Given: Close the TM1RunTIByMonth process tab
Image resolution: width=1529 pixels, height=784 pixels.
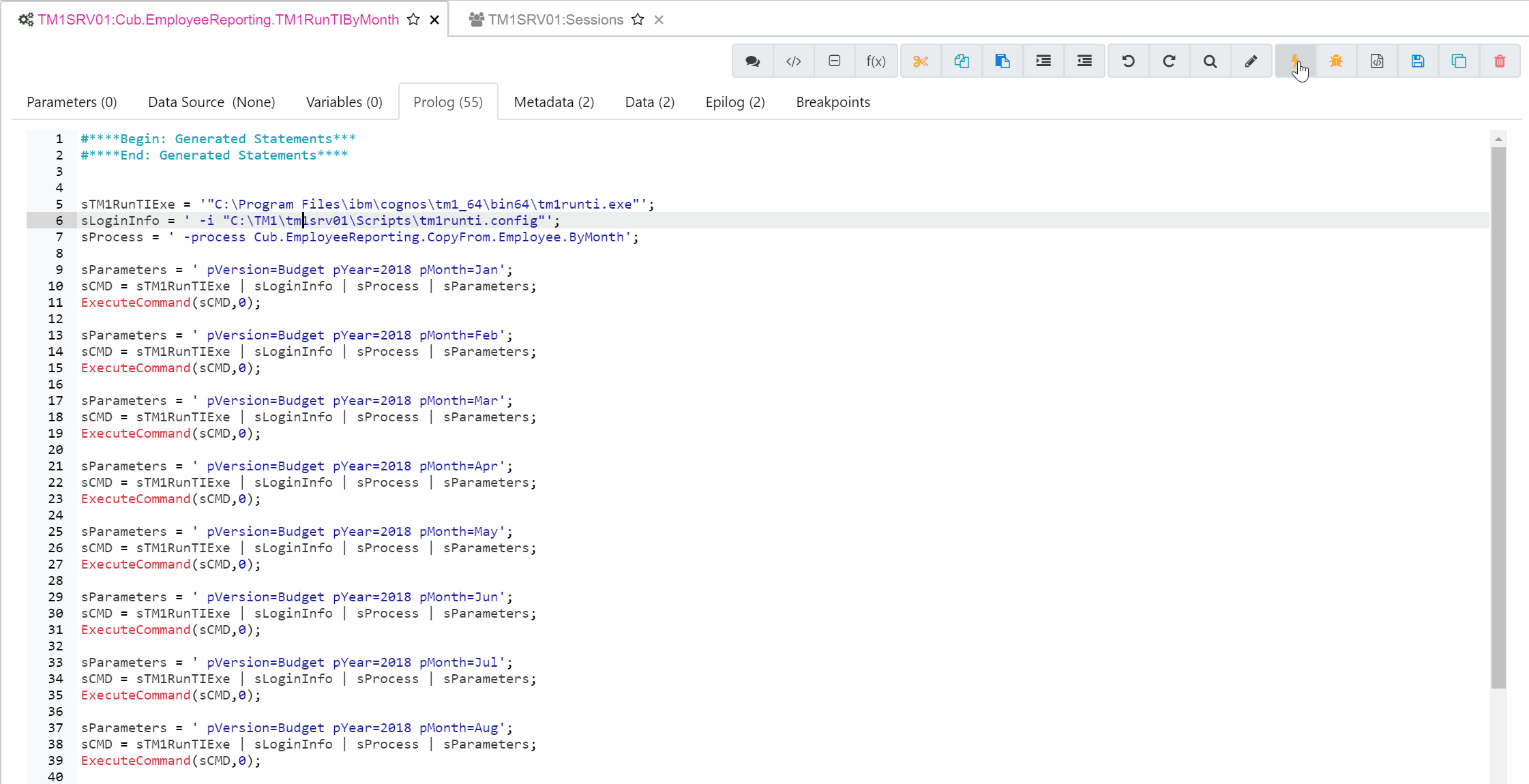Looking at the screenshot, I should (434, 20).
